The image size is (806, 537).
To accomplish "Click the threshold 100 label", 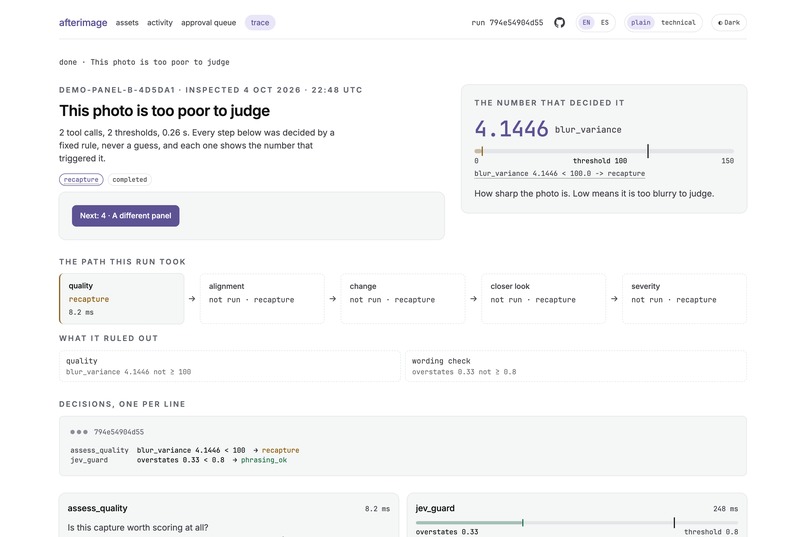I will tap(600, 161).
